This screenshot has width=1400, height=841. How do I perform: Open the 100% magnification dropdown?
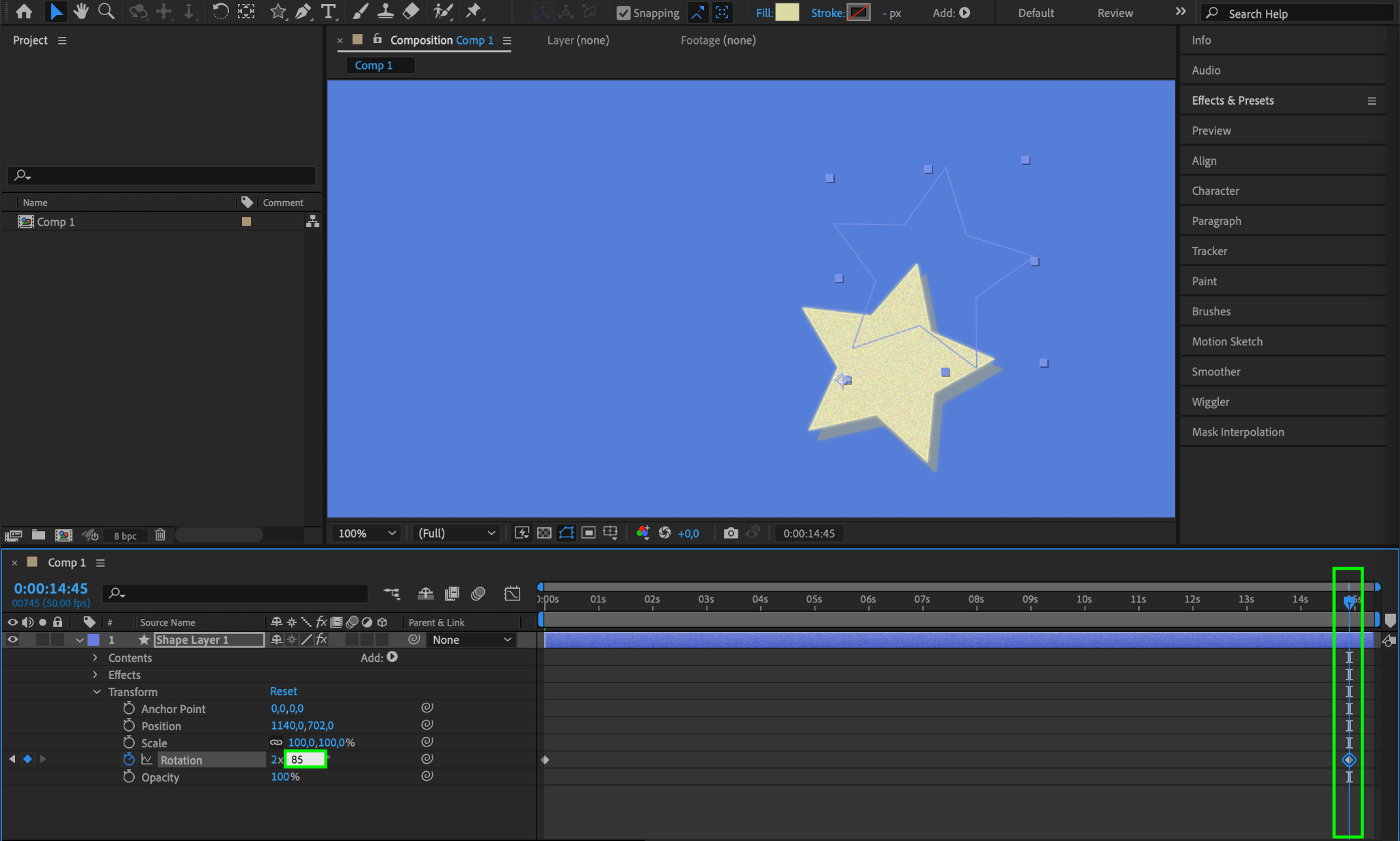[x=368, y=533]
